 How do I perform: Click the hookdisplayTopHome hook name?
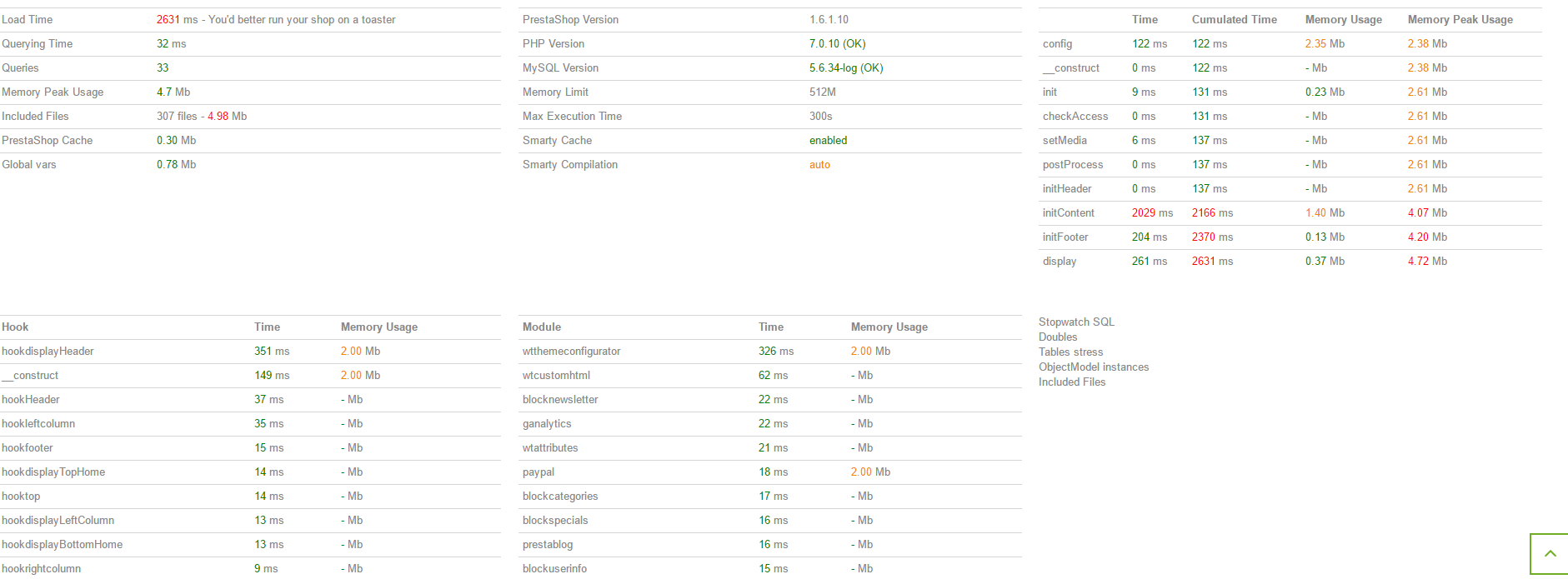pyautogui.click(x=53, y=472)
